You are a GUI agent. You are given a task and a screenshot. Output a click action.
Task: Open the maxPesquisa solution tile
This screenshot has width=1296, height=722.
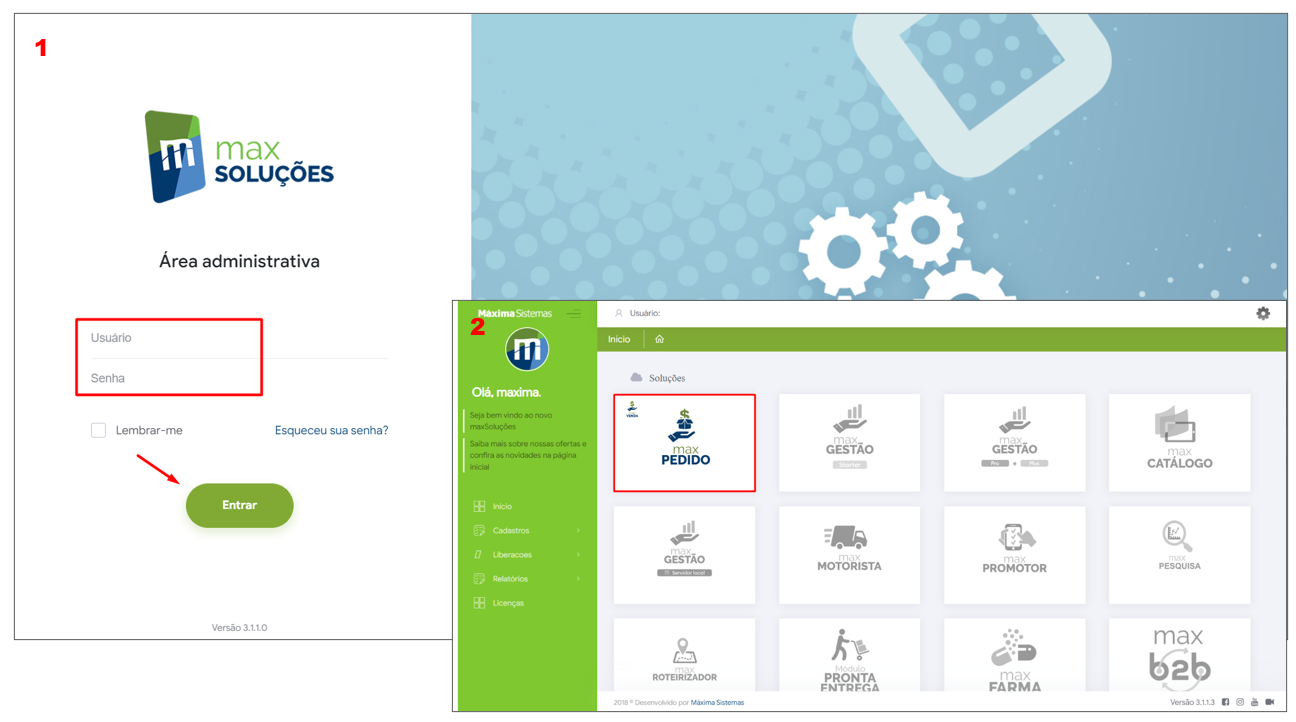point(1179,554)
